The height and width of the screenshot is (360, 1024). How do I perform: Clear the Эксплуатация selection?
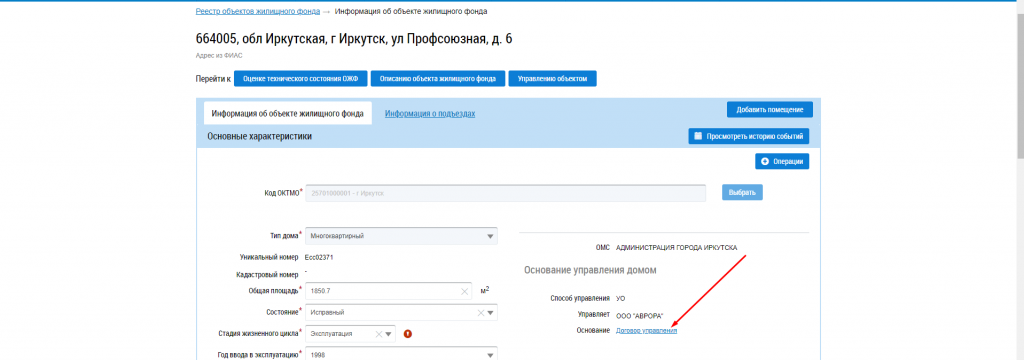pos(378,334)
